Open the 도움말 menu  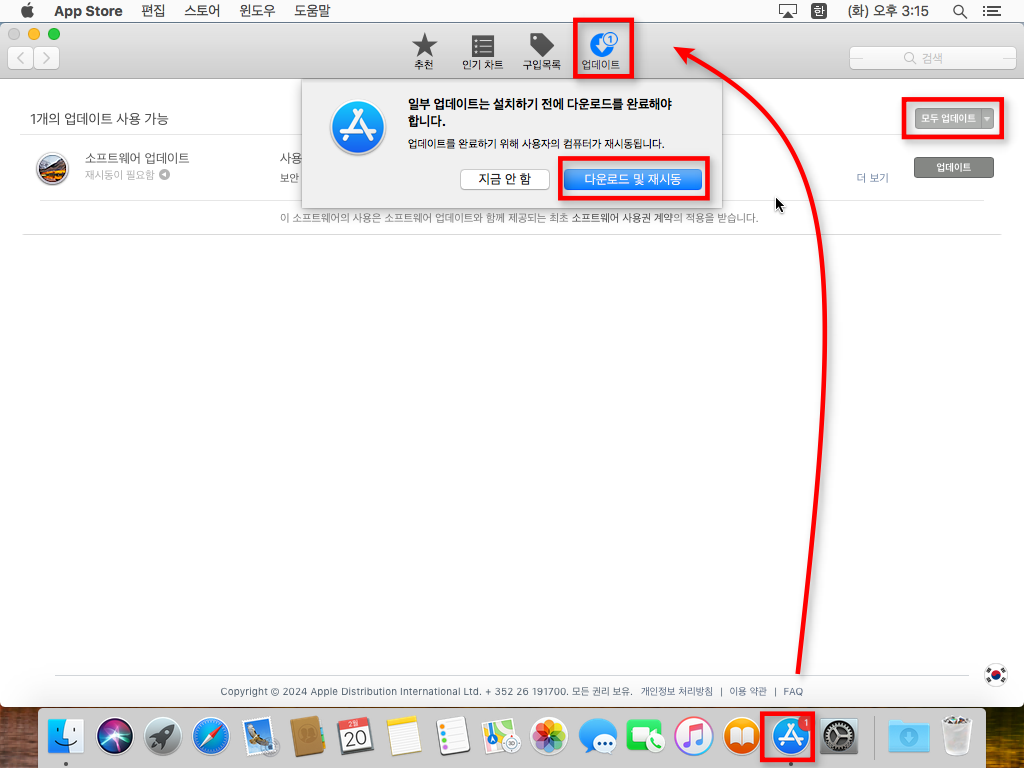(x=312, y=10)
